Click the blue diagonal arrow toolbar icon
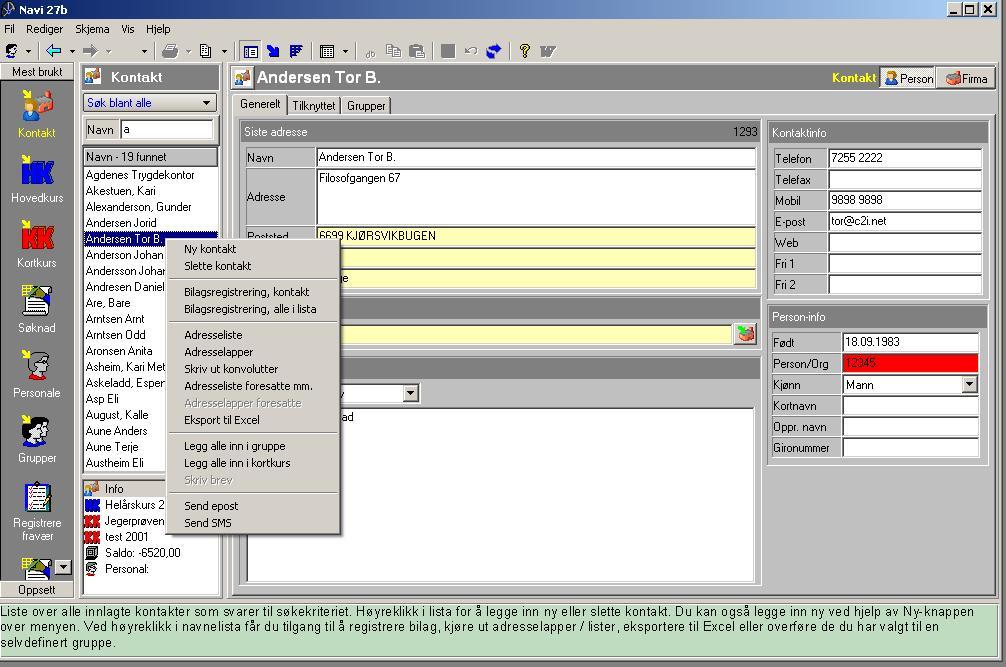 point(273,51)
